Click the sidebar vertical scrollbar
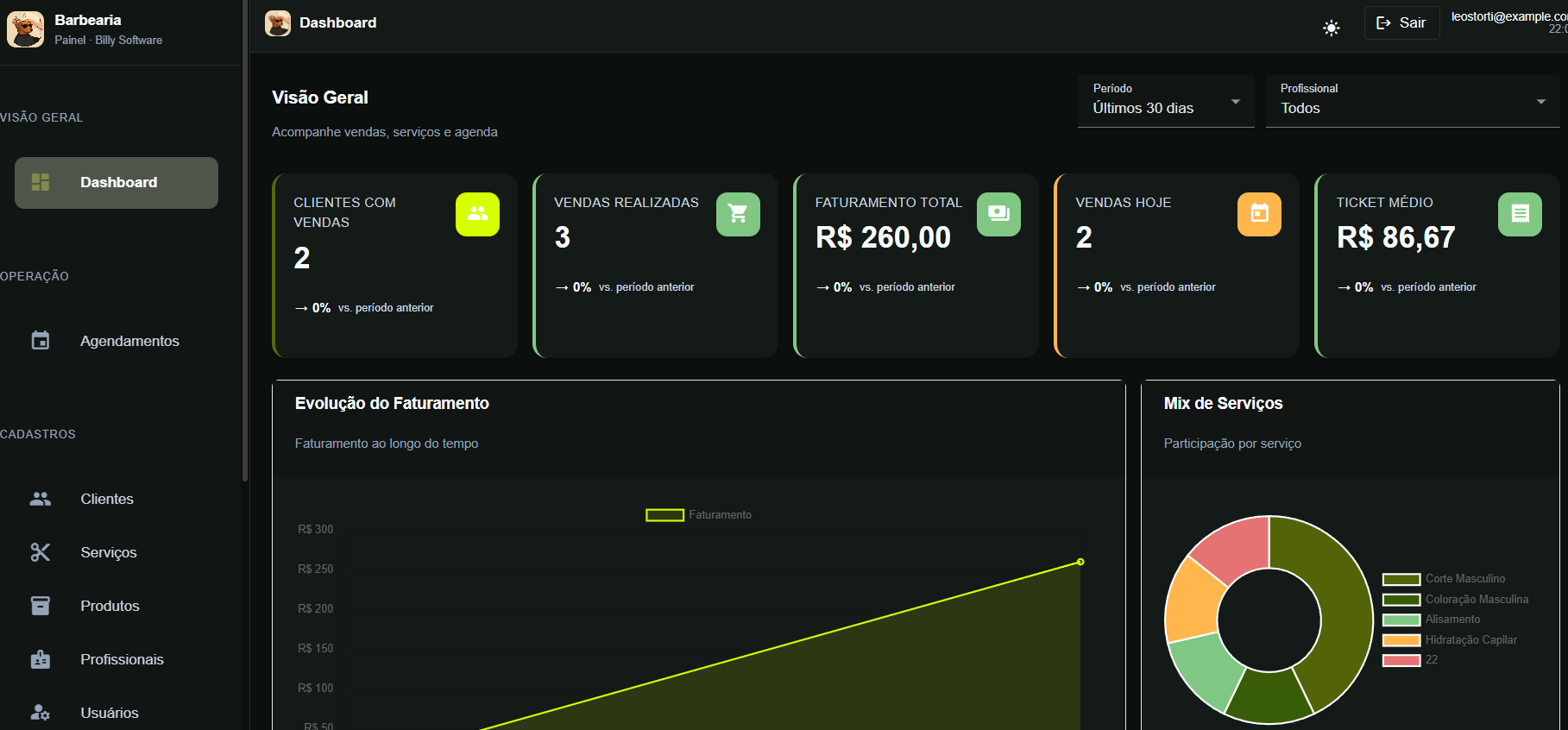This screenshot has height=730, width=1568. coord(245,242)
